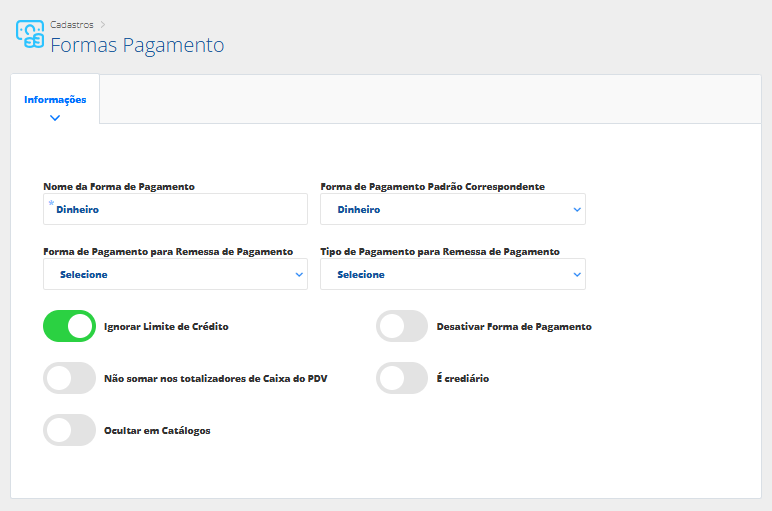Viewport: 772px width, 511px height.
Task: Click the Forma de Pagamento Padrão Correspondente label
Action: tap(432, 186)
